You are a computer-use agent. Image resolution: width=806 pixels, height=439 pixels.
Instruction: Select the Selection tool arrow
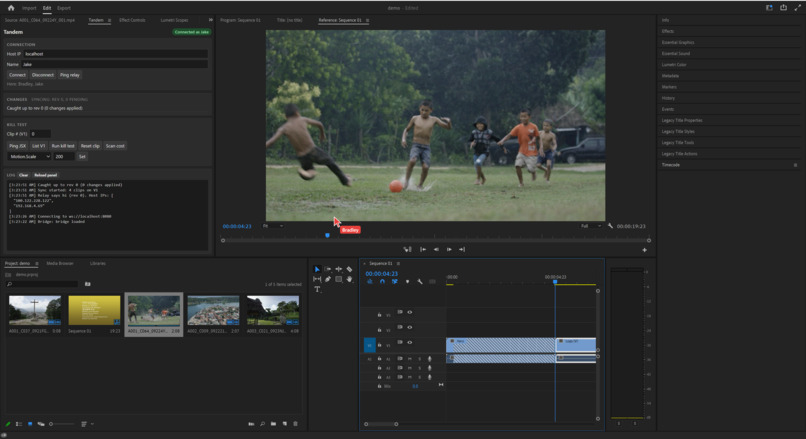click(317, 269)
